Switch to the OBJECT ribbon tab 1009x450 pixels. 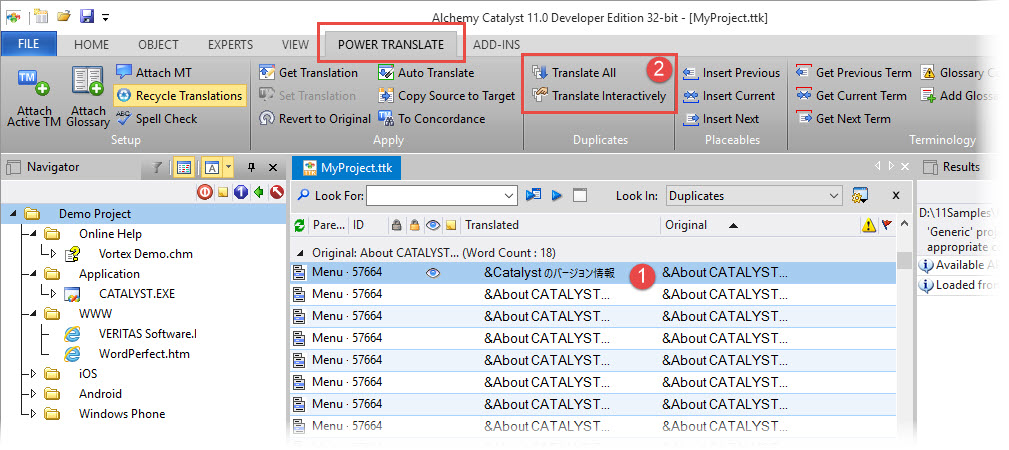(158, 44)
